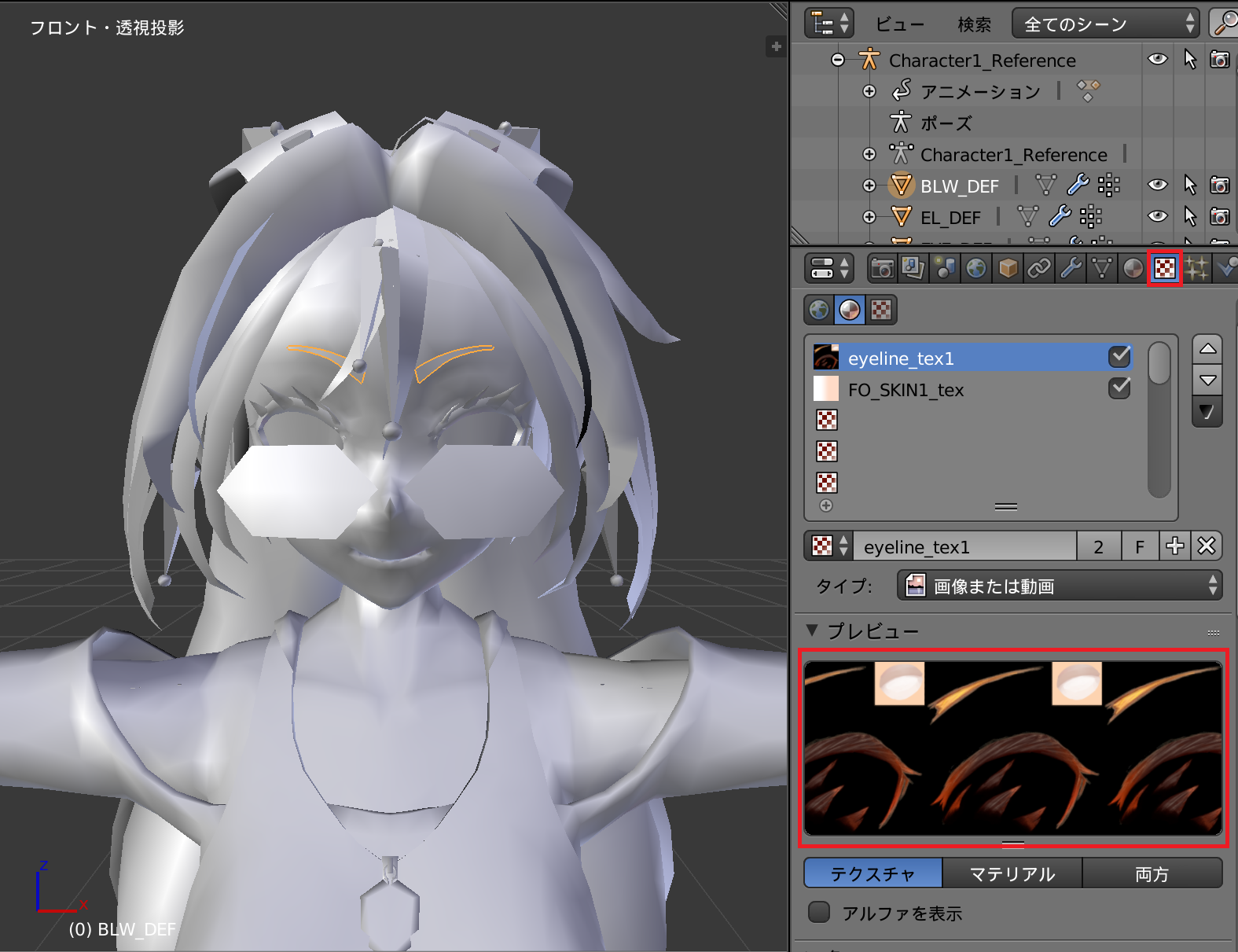This screenshot has width=1238, height=952.
Task: Select the ポーズ row in the outliner
Action: pyautogui.click(x=946, y=123)
